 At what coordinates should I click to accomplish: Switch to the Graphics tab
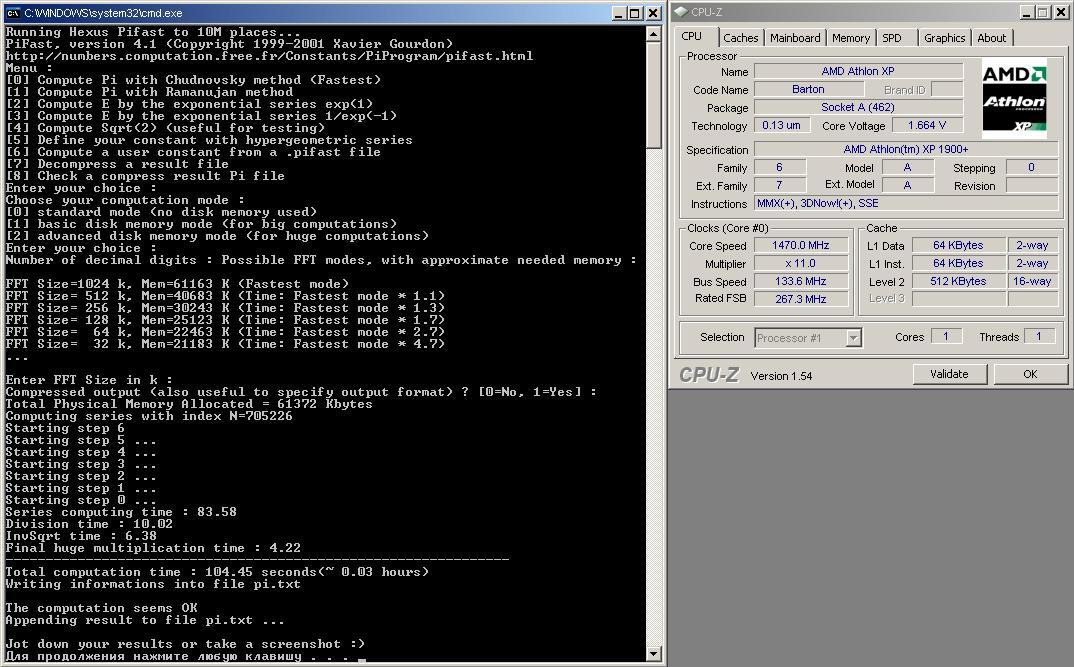tap(944, 38)
